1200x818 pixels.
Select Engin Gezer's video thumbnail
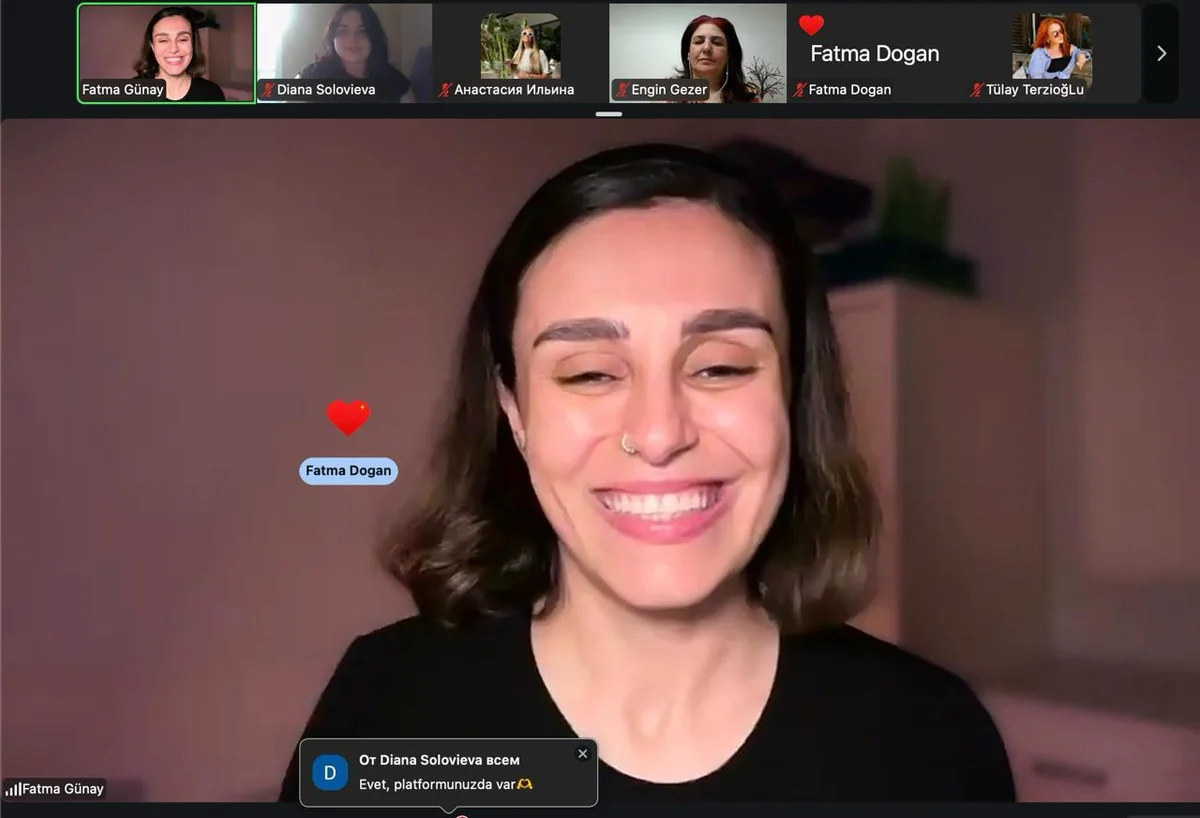click(698, 53)
